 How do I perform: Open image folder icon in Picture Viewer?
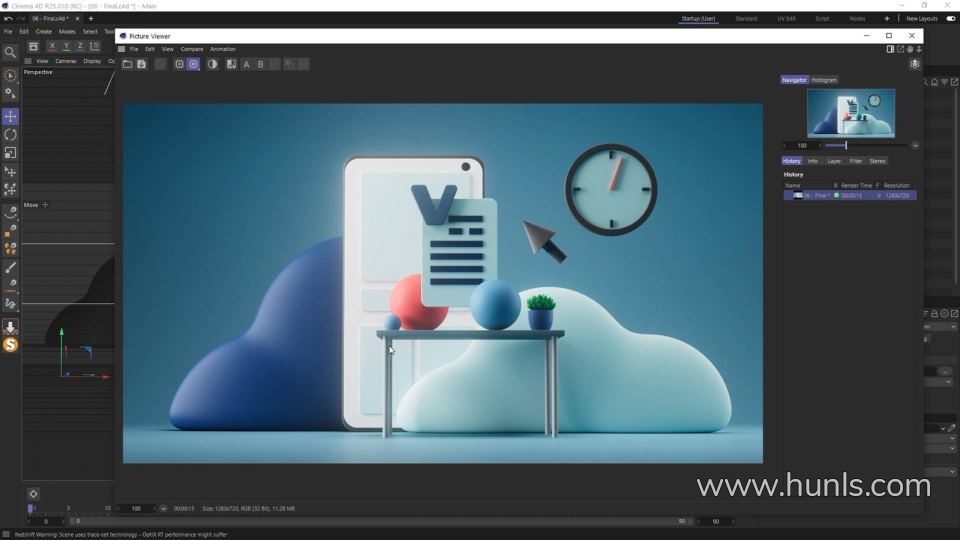coord(127,64)
